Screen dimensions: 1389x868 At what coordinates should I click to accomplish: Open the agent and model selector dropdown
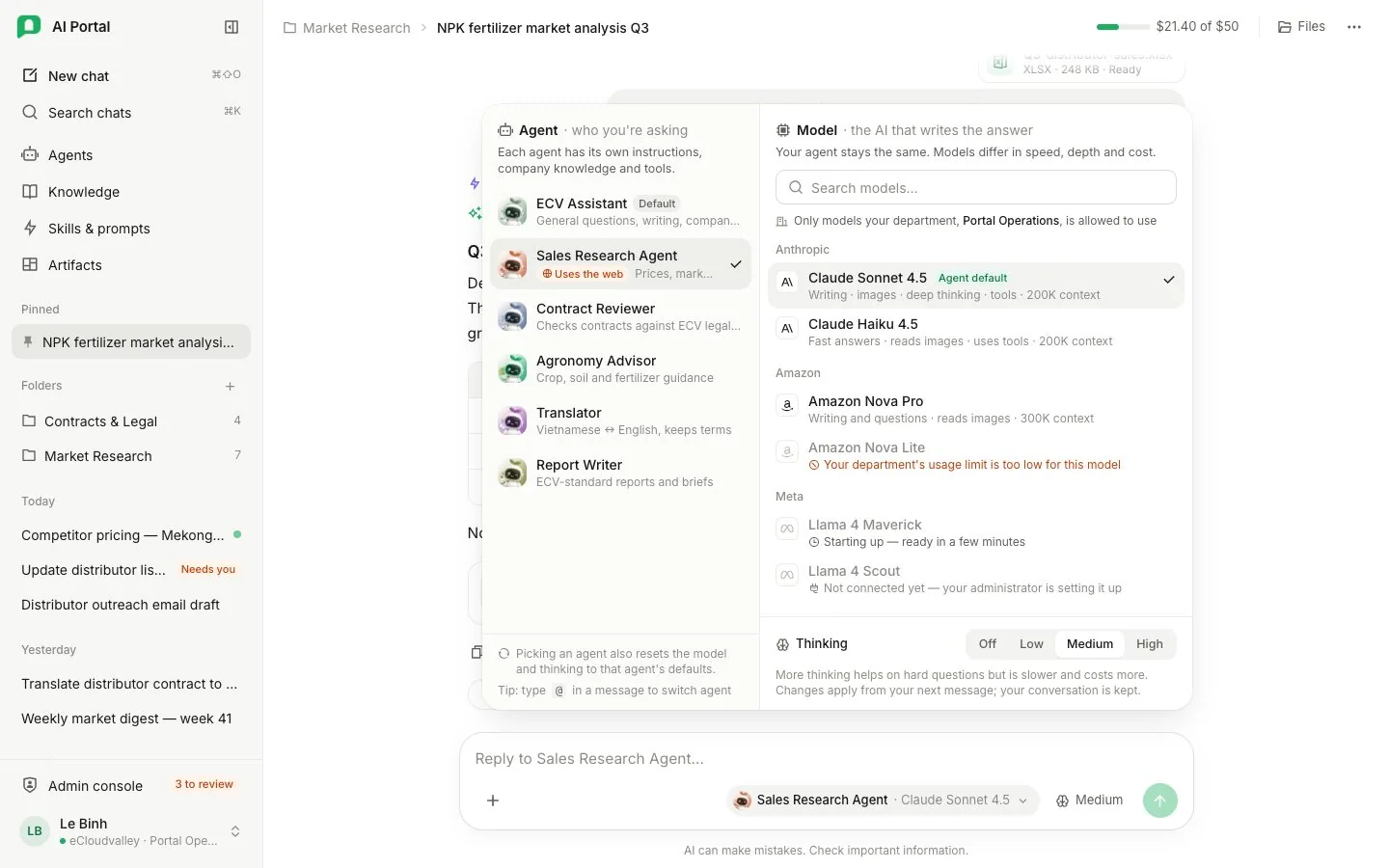point(883,800)
